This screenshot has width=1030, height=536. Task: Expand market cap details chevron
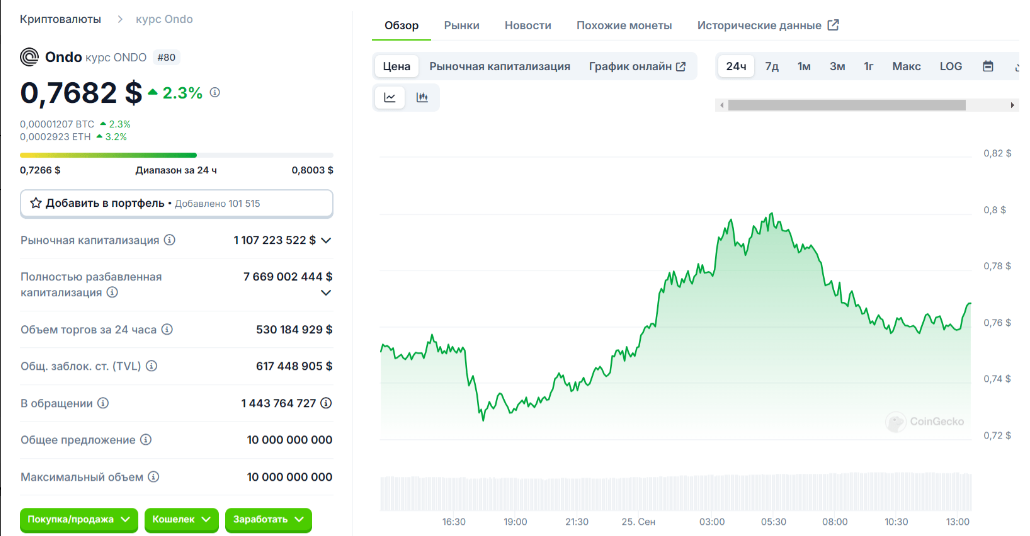click(x=326, y=240)
